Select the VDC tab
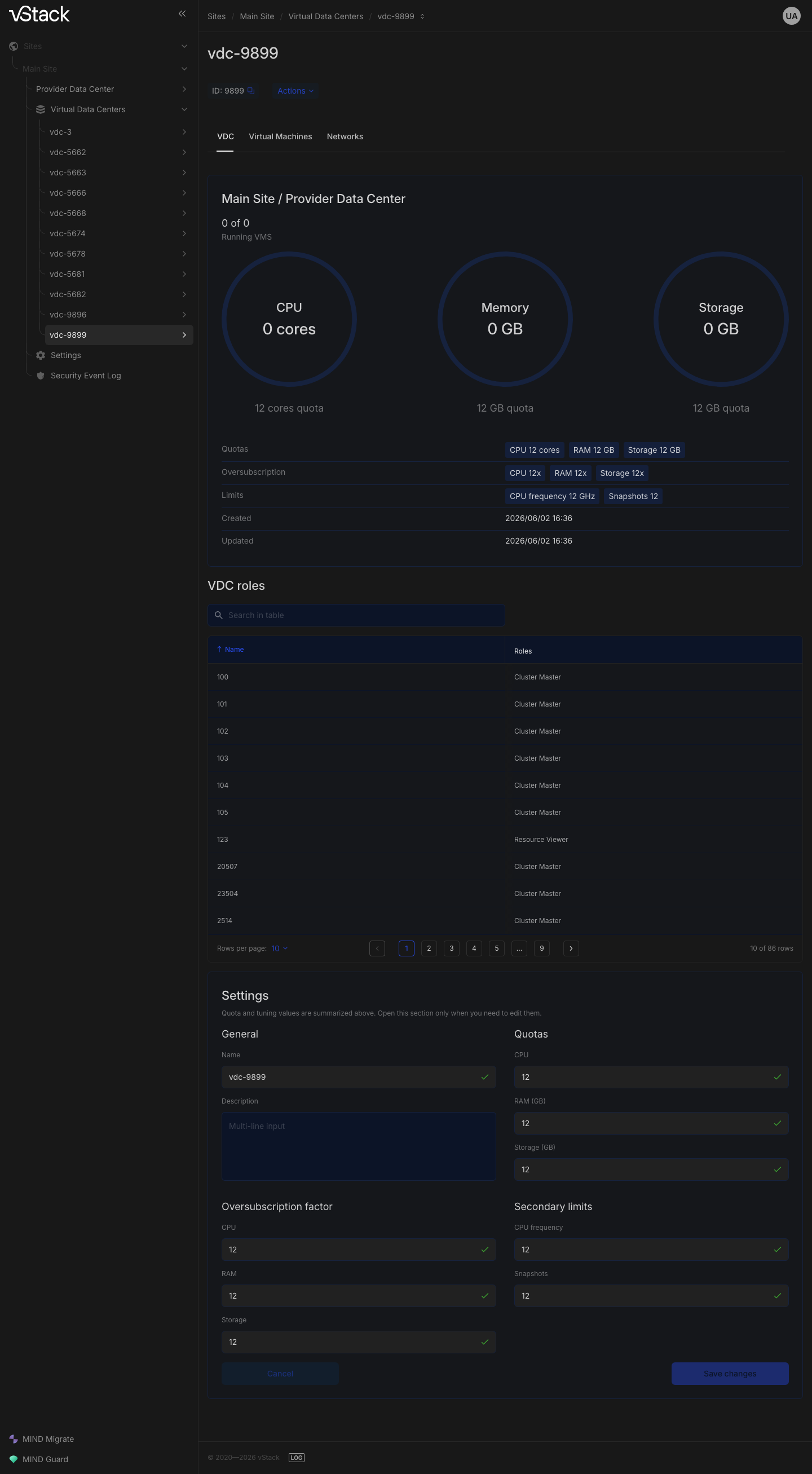812x1474 pixels. click(226, 137)
